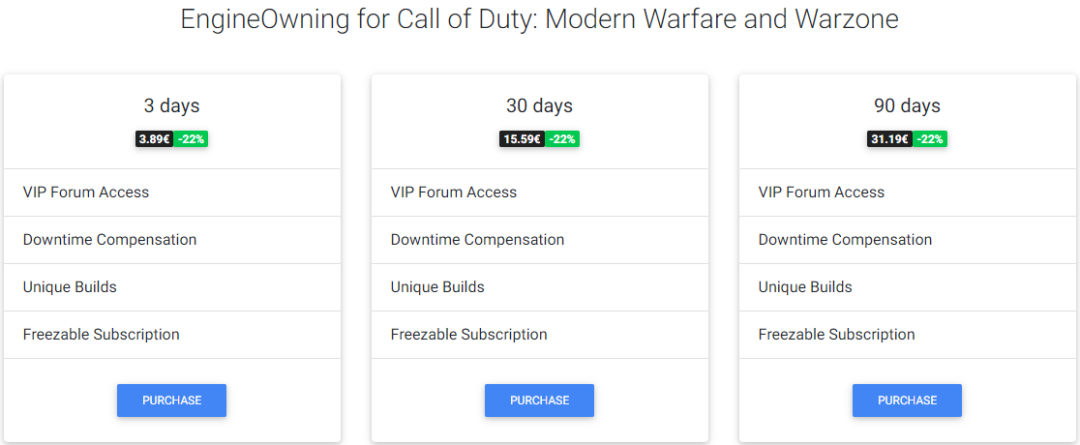Click the -22% discount tag on 90 days plan
Screen dimensions: 1080x445
pyautogui.click(x=930, y=139)
